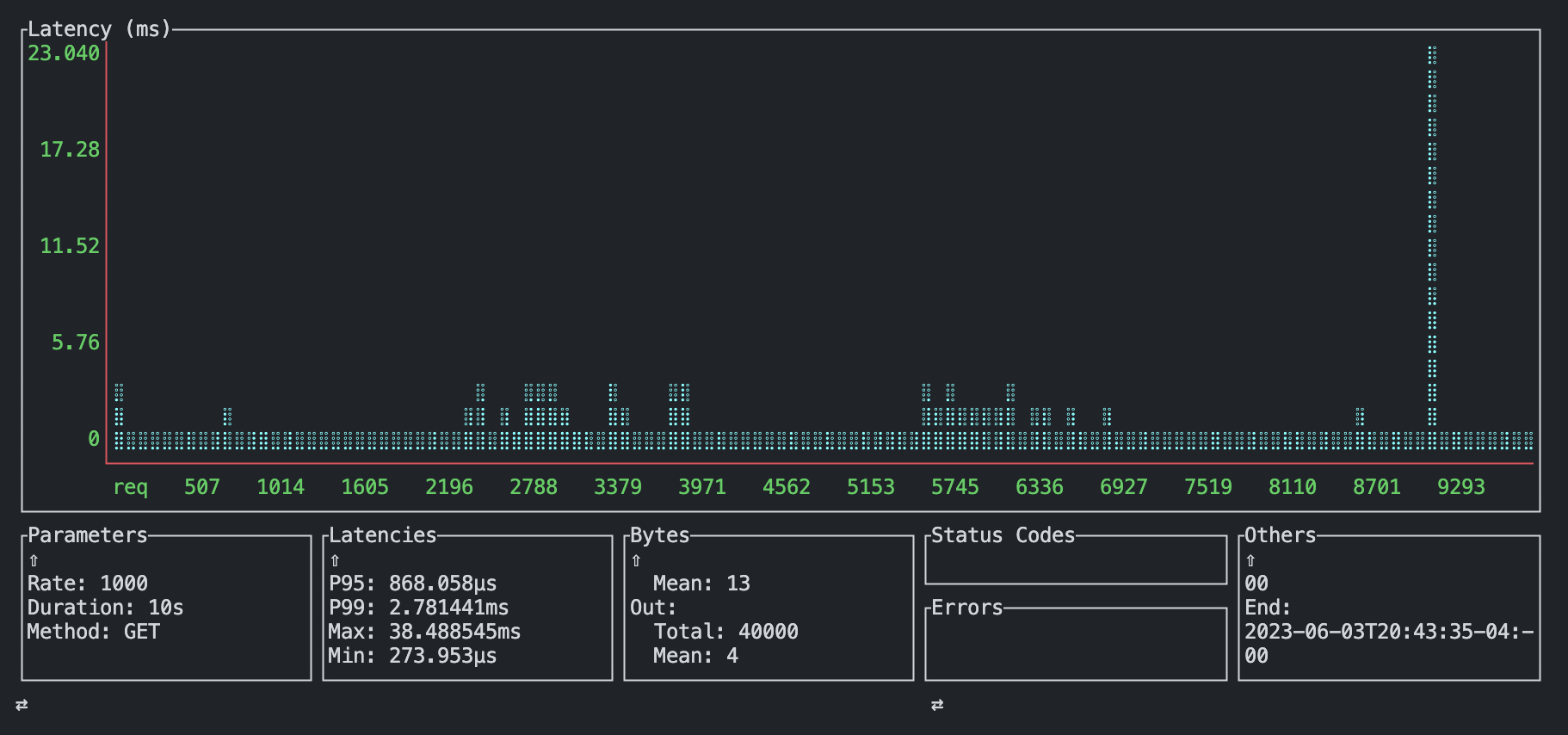Click the 507 x-axis label

coord(202,487)
